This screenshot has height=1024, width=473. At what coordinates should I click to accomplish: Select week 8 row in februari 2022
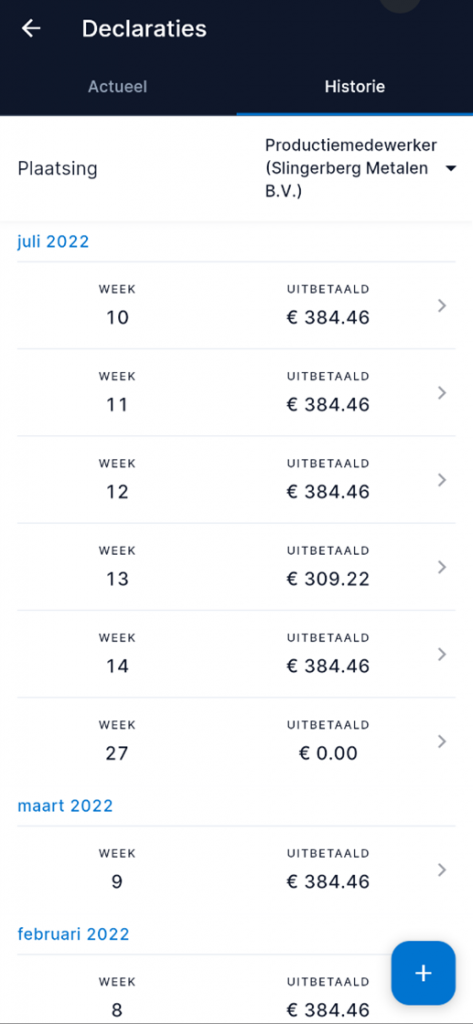[x=236, y=989]
